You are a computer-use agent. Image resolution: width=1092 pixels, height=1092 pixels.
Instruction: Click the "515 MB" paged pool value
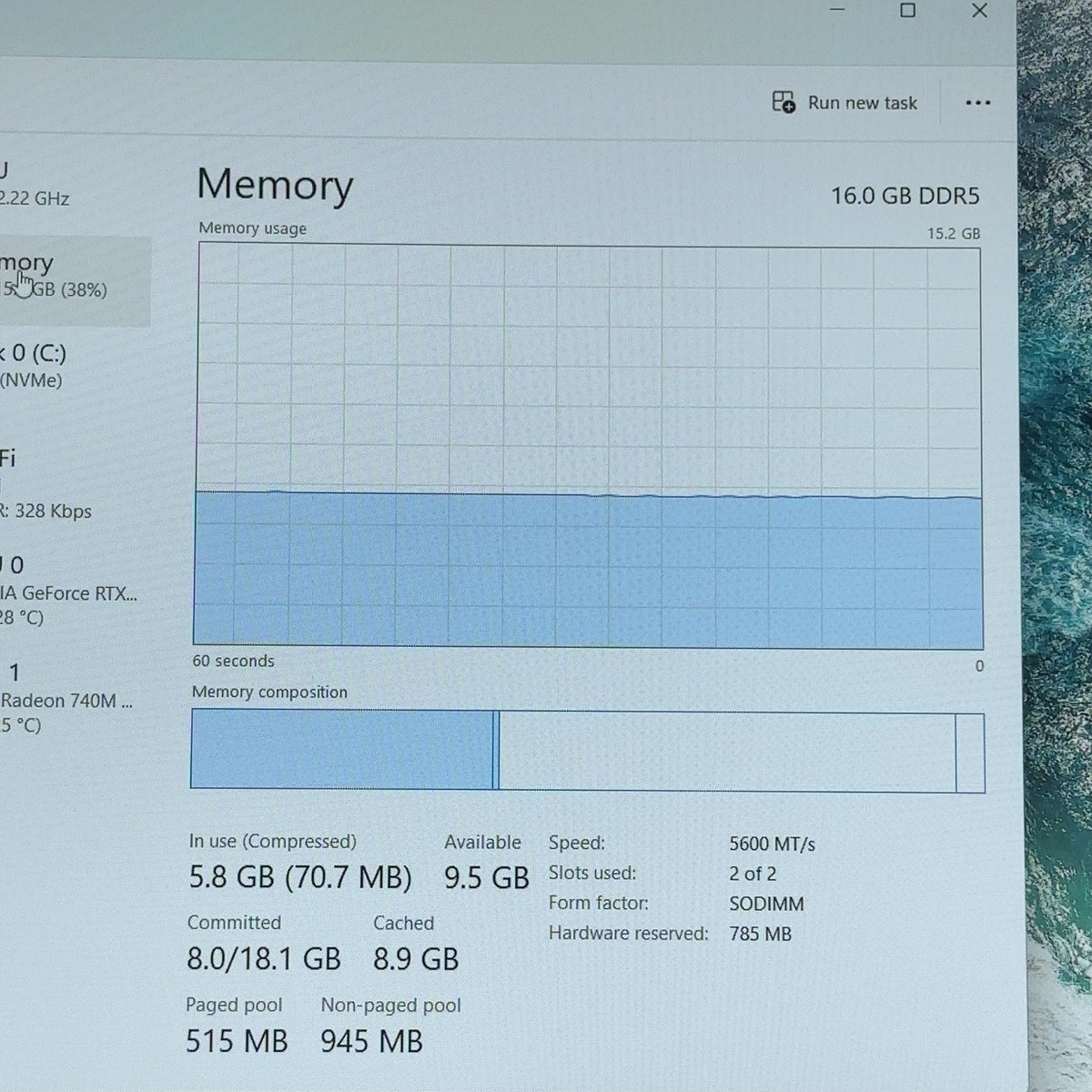tap(237, 1041)
